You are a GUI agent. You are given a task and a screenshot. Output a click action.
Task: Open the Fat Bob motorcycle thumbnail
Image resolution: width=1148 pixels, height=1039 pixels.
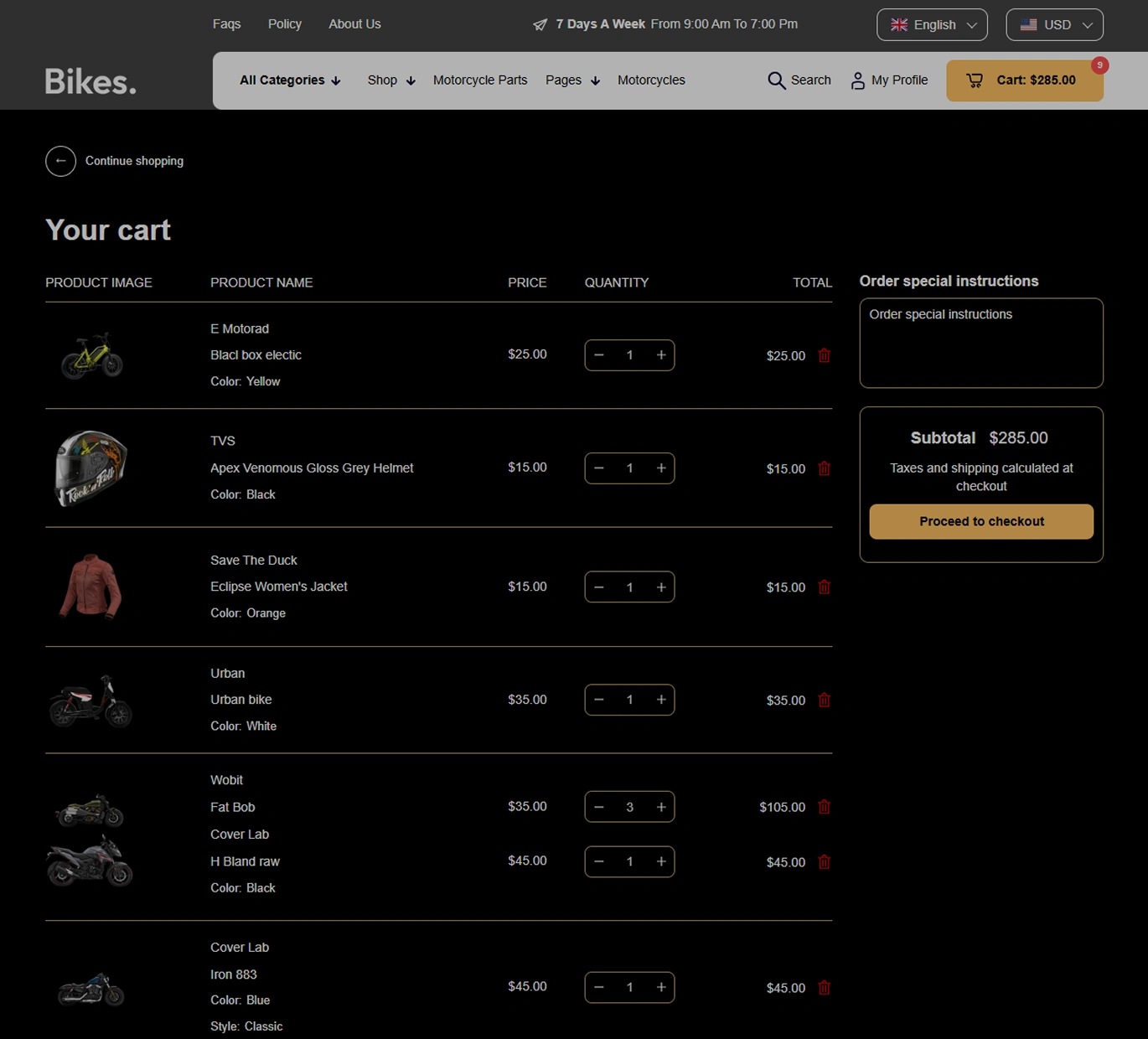[90, 810]
